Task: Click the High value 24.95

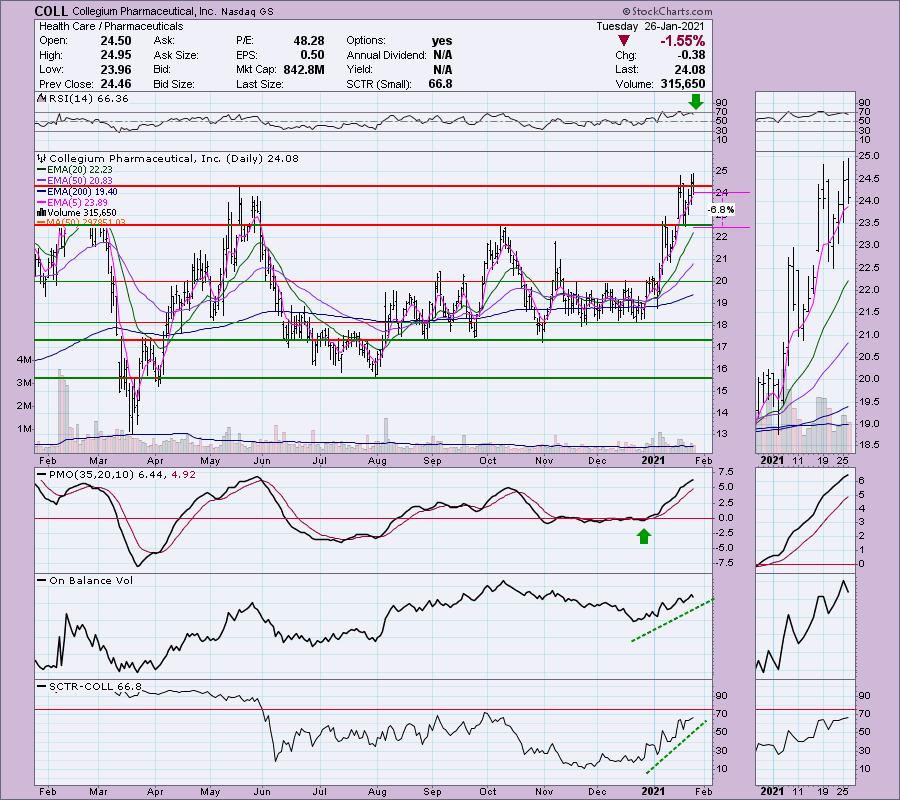Action: coord(117,55)
